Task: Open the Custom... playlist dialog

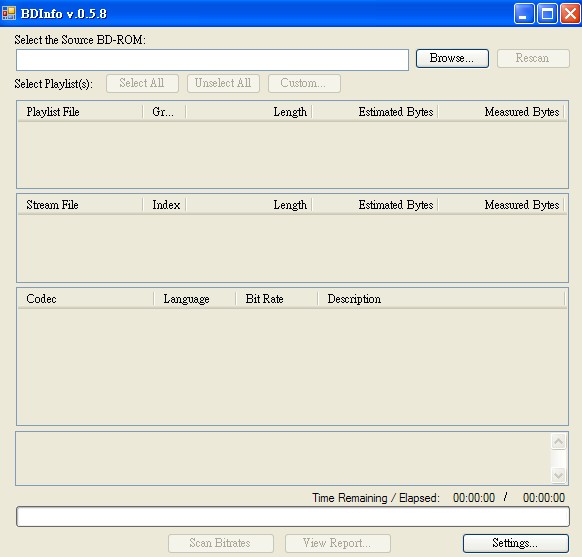Action: pos(304,83)
